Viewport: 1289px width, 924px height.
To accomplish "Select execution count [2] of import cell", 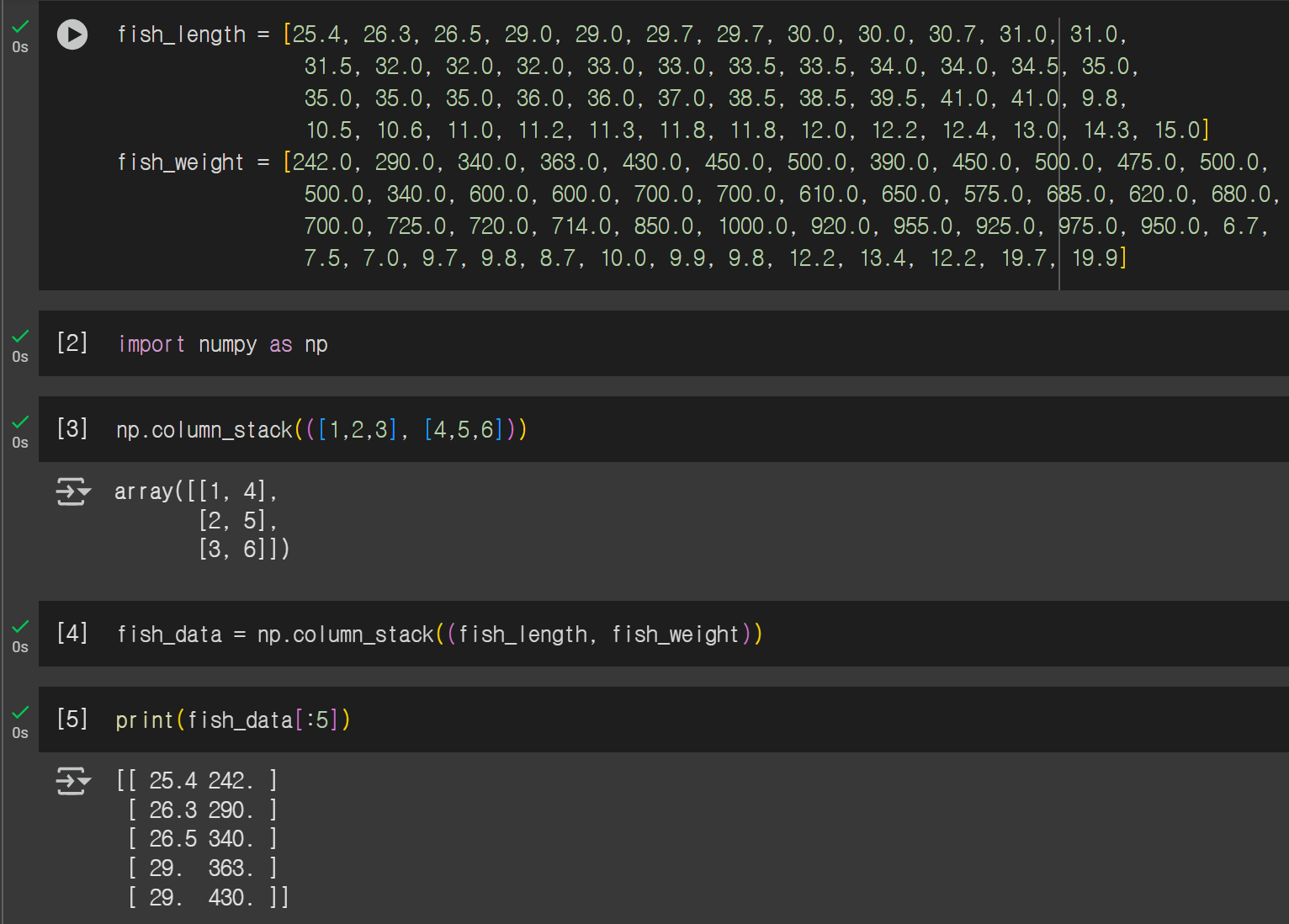I will coord(72,343).
